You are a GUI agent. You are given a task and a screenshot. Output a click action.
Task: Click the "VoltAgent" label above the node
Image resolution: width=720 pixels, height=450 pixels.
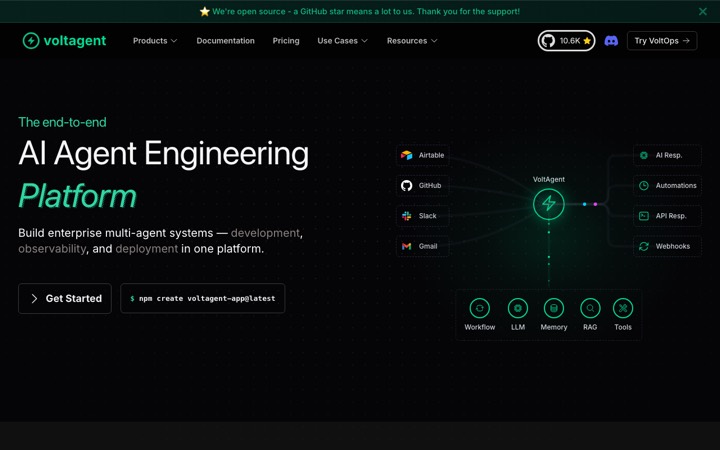549,180
